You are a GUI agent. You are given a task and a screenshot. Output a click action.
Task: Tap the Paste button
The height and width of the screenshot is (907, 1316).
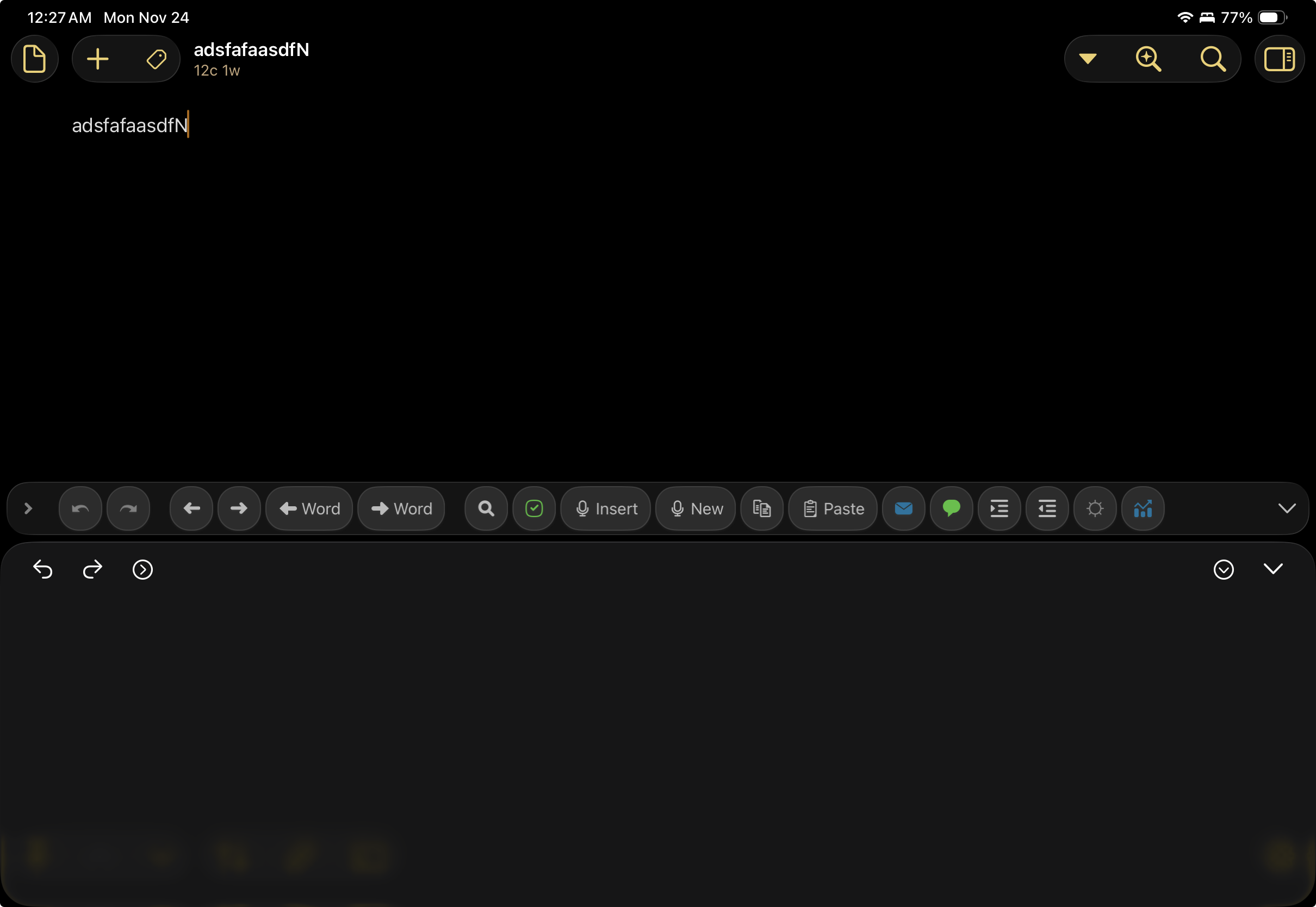(833, 508)
